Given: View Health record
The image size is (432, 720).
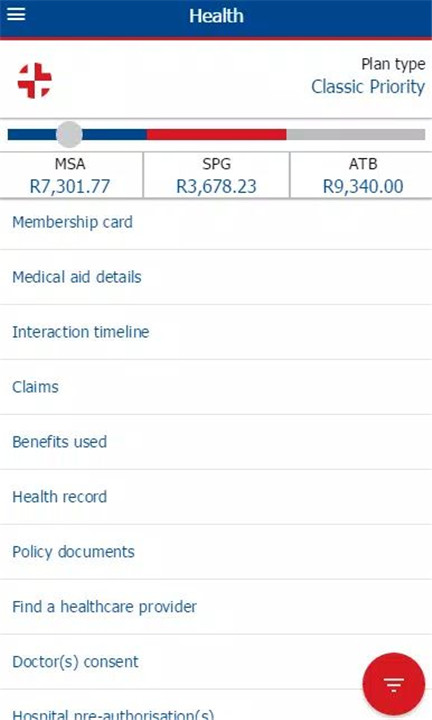Looking at the screenshot, I should coord(216,497).
